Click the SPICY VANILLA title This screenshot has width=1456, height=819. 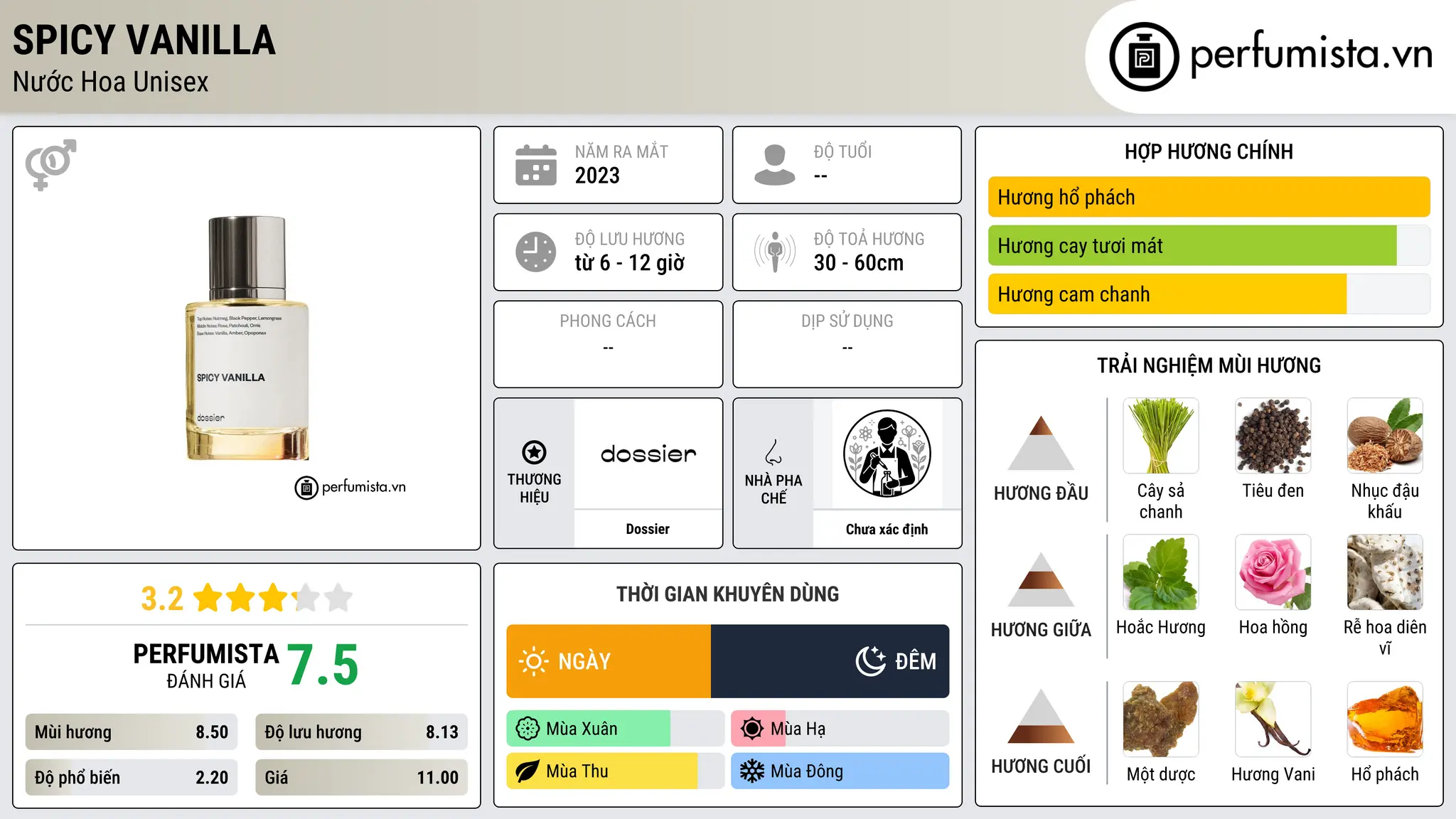tap(144, 40)
